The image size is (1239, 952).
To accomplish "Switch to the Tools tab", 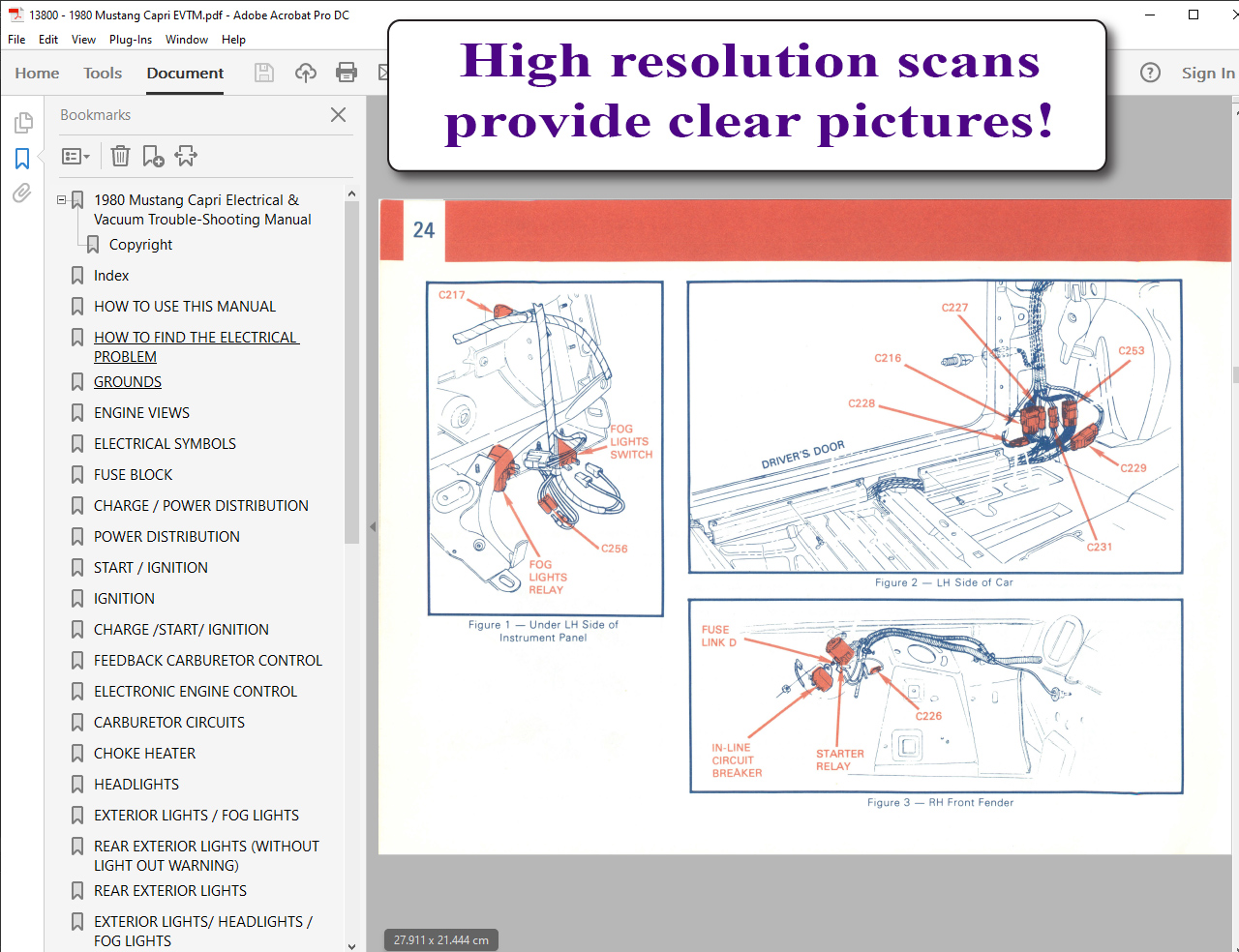I will click(103, 73).
